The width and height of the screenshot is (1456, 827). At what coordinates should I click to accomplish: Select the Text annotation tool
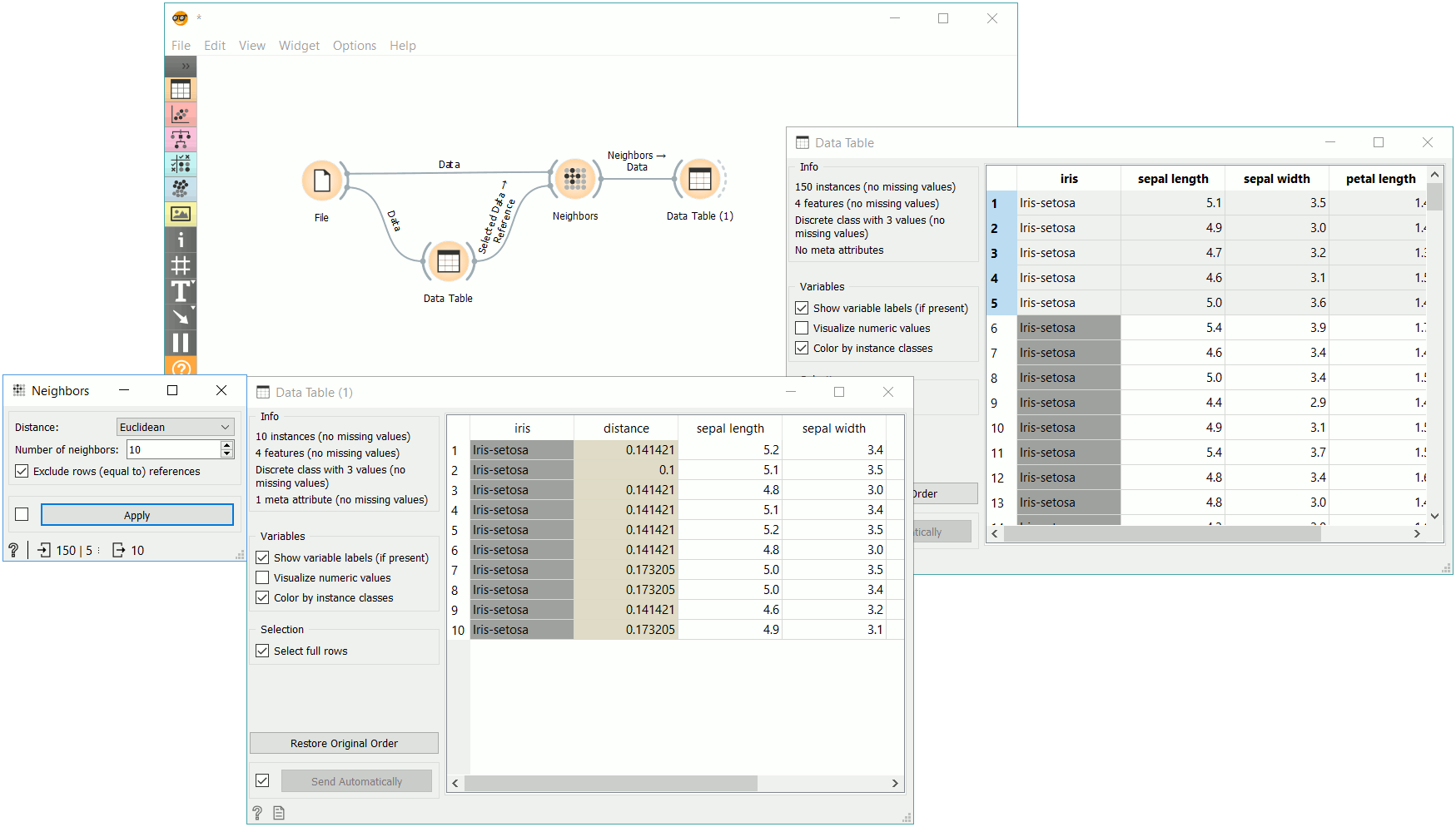181,291
